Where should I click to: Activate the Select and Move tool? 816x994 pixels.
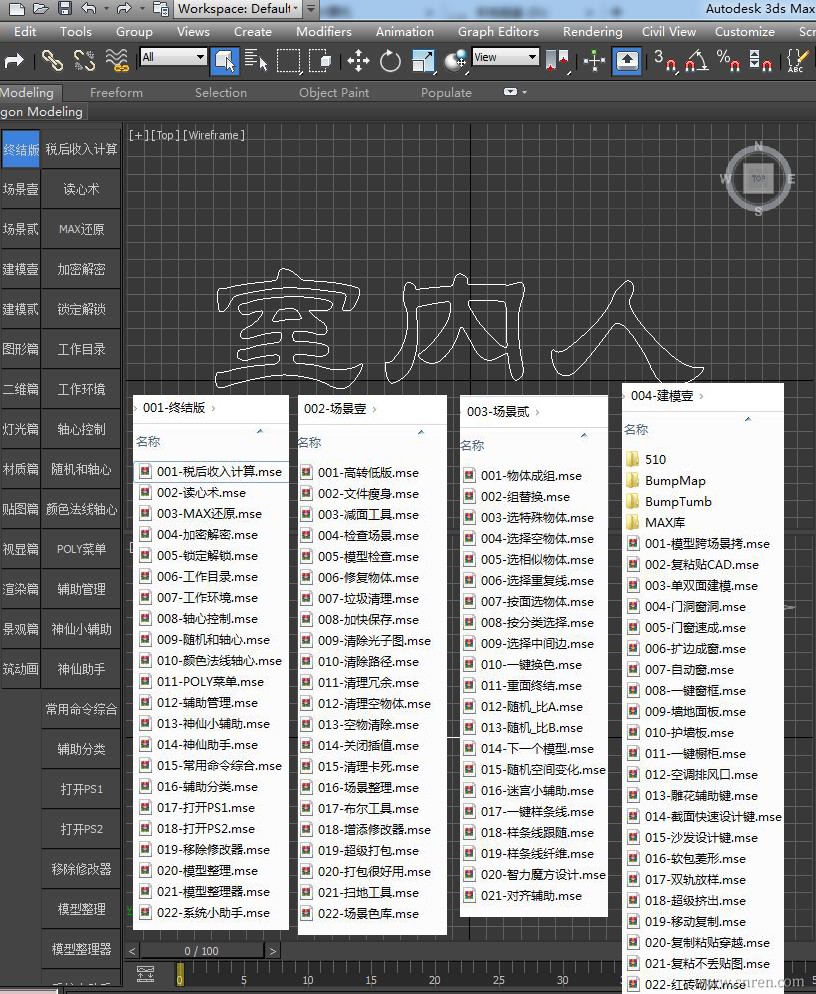tap(358, 61)
